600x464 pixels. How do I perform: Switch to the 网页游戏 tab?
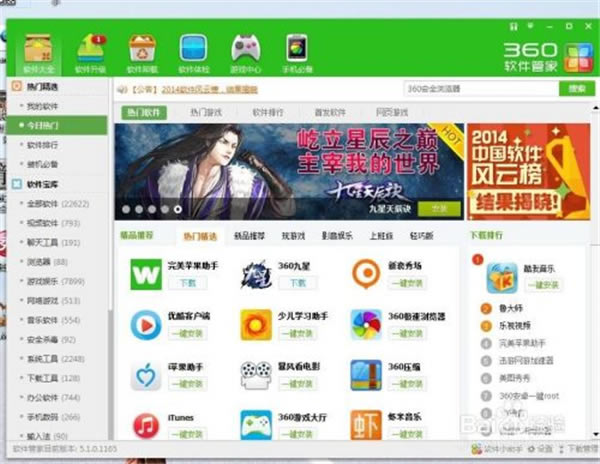tap(392, 112)
